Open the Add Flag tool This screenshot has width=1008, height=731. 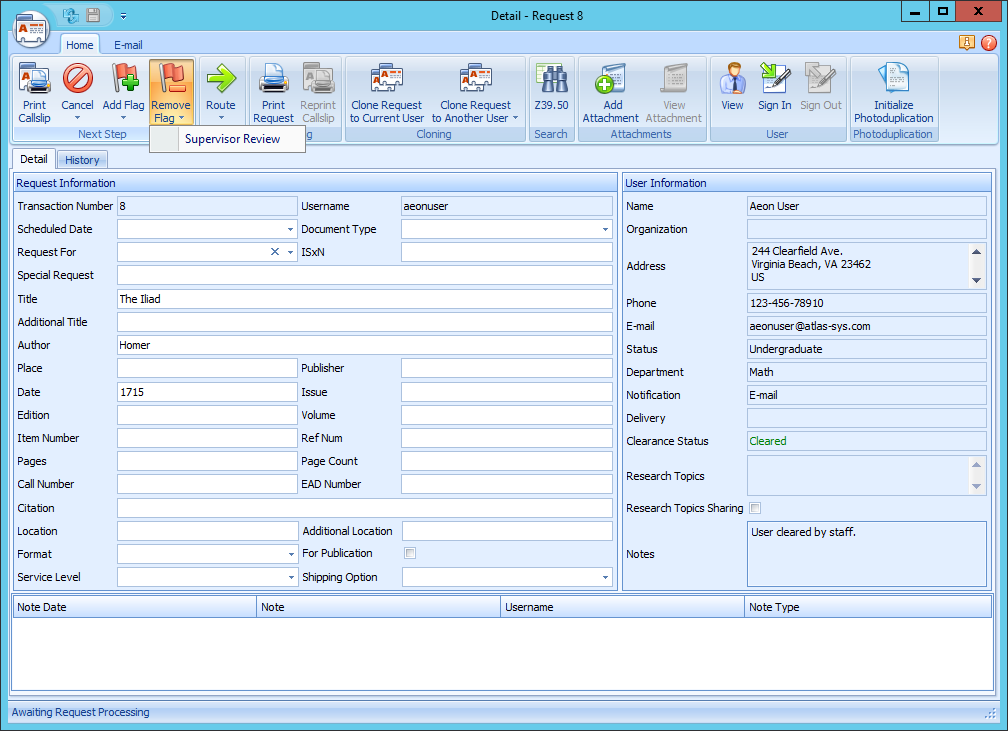pos(124,80)
